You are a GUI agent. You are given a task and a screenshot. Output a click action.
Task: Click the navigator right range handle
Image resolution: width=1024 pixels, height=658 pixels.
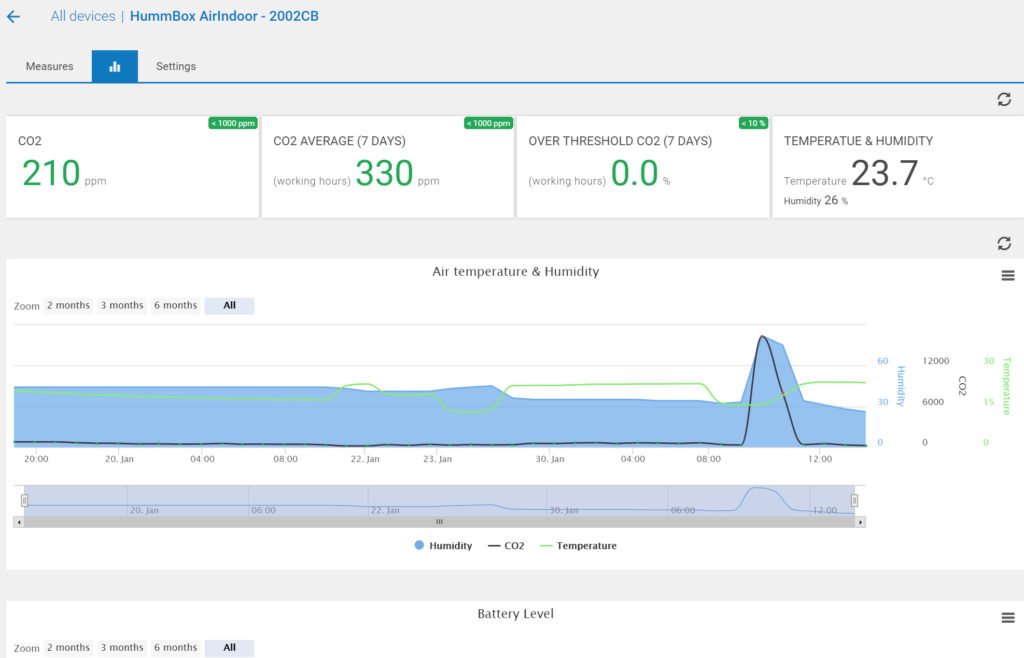click(x=854, y=501)
